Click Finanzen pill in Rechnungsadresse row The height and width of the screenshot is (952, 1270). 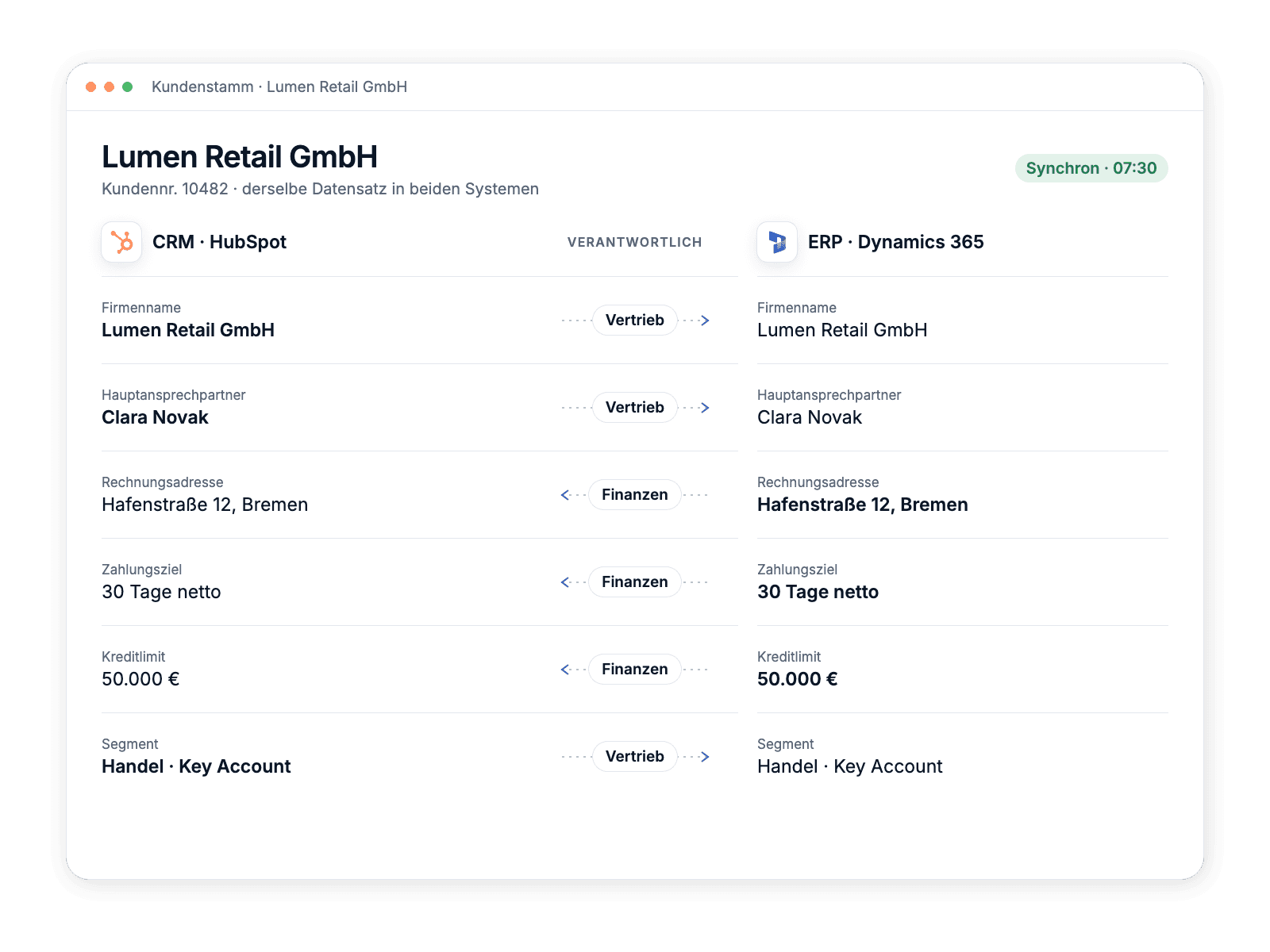click(635, 495)
